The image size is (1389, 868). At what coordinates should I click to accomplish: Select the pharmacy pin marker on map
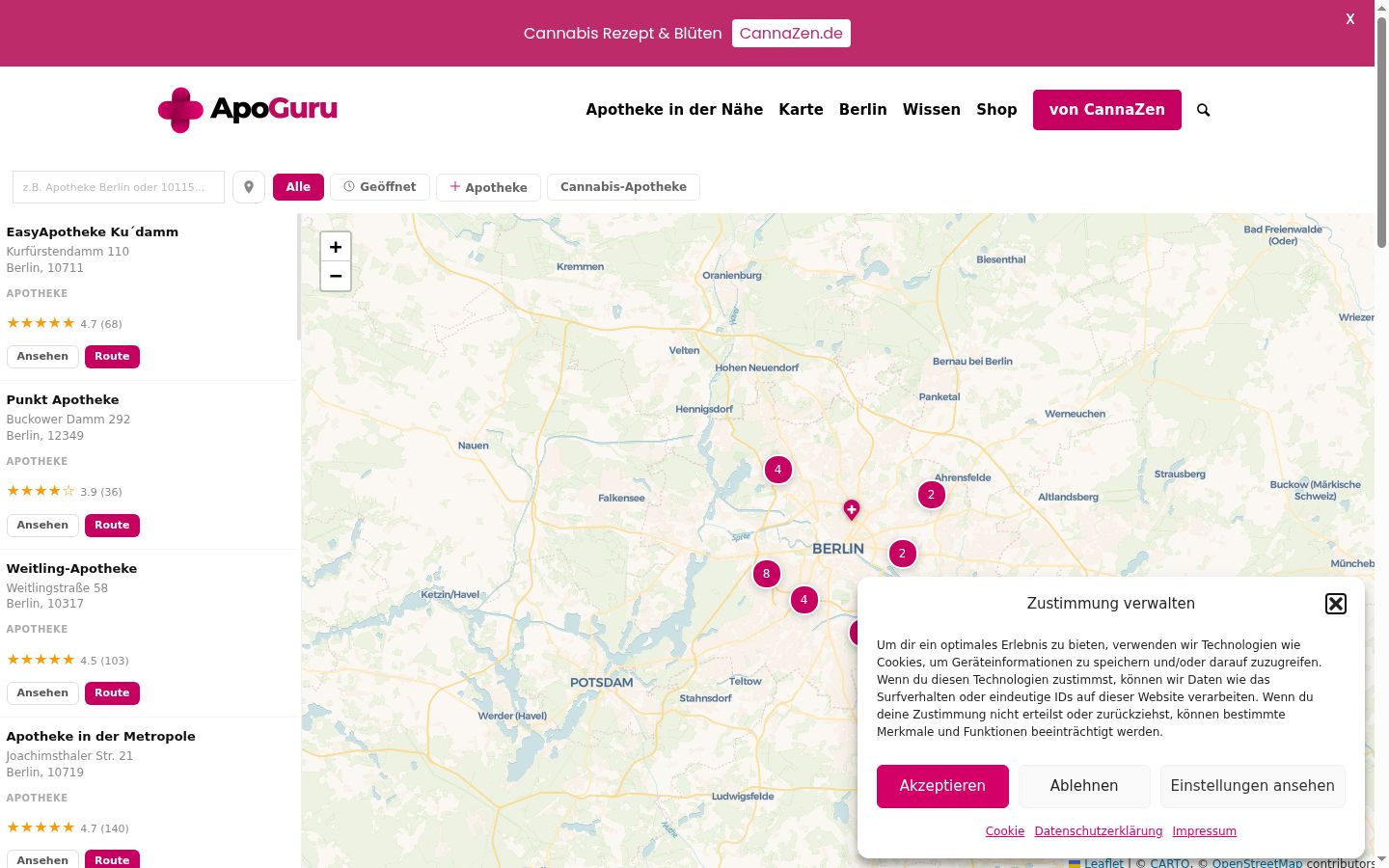tap(851, 509)
